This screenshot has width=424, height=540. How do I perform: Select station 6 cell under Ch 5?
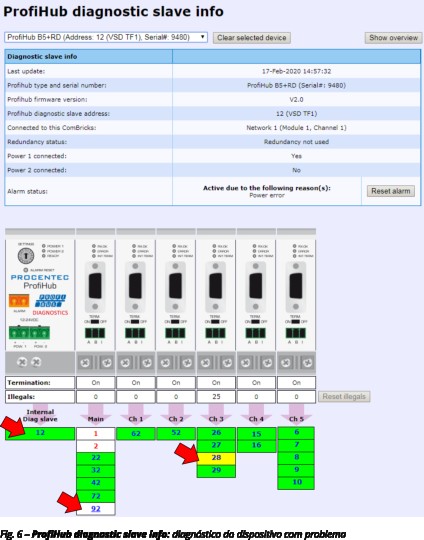point(296,433)
